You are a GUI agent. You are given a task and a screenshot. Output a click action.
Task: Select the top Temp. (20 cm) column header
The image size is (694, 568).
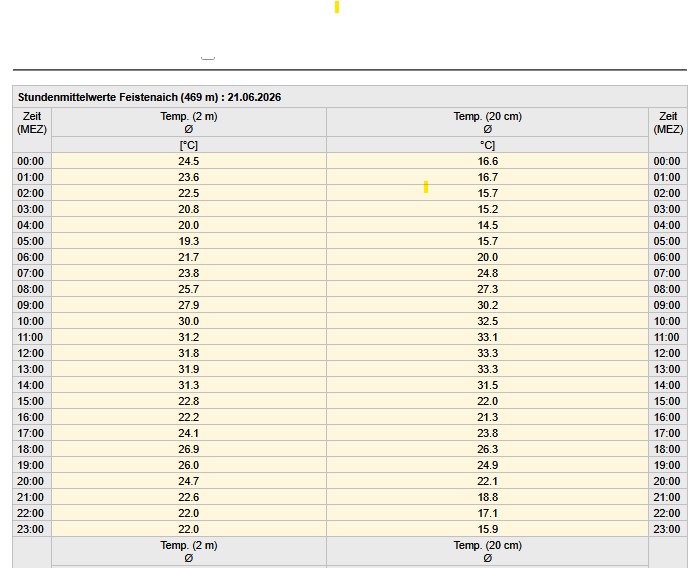tap(487, 122)
